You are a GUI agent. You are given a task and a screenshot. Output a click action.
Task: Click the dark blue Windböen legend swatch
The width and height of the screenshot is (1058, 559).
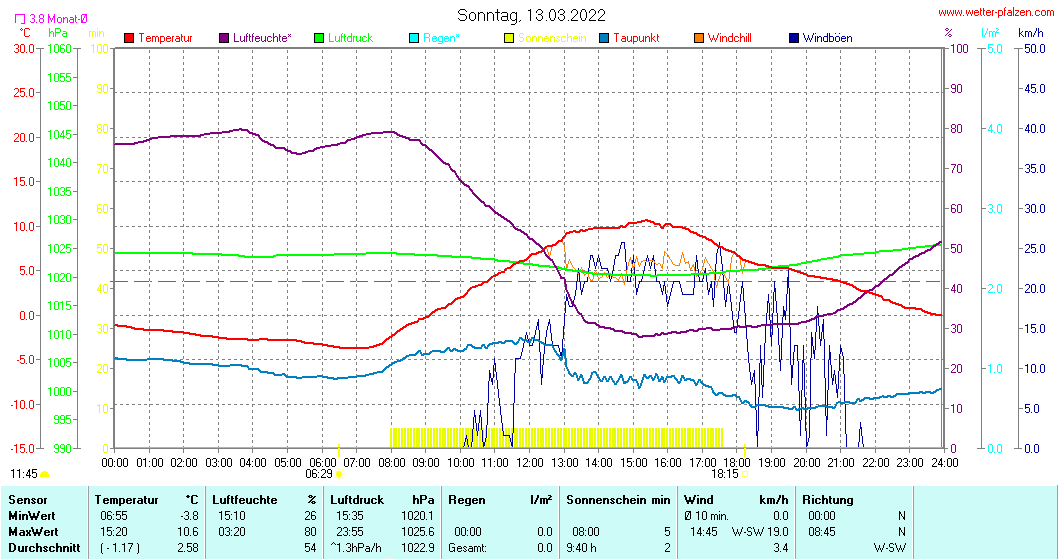point(794,38)
